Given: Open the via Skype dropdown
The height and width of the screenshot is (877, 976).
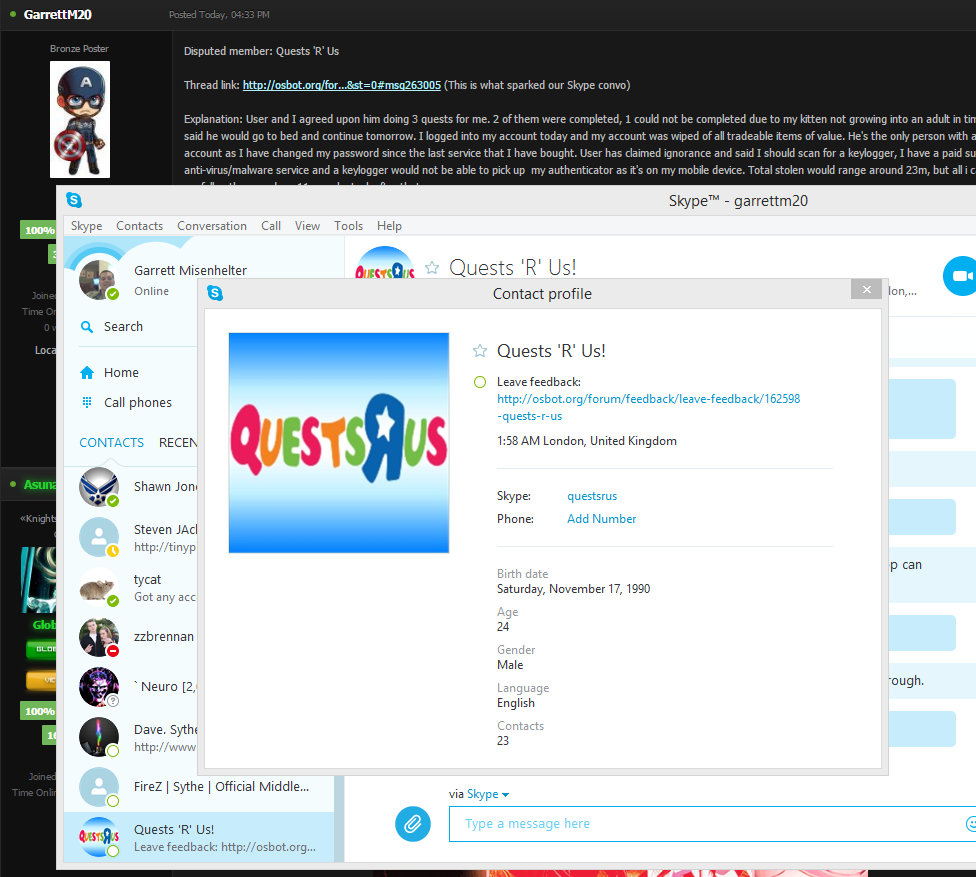Looking at the screenshot, I should [x=488, y=794].
